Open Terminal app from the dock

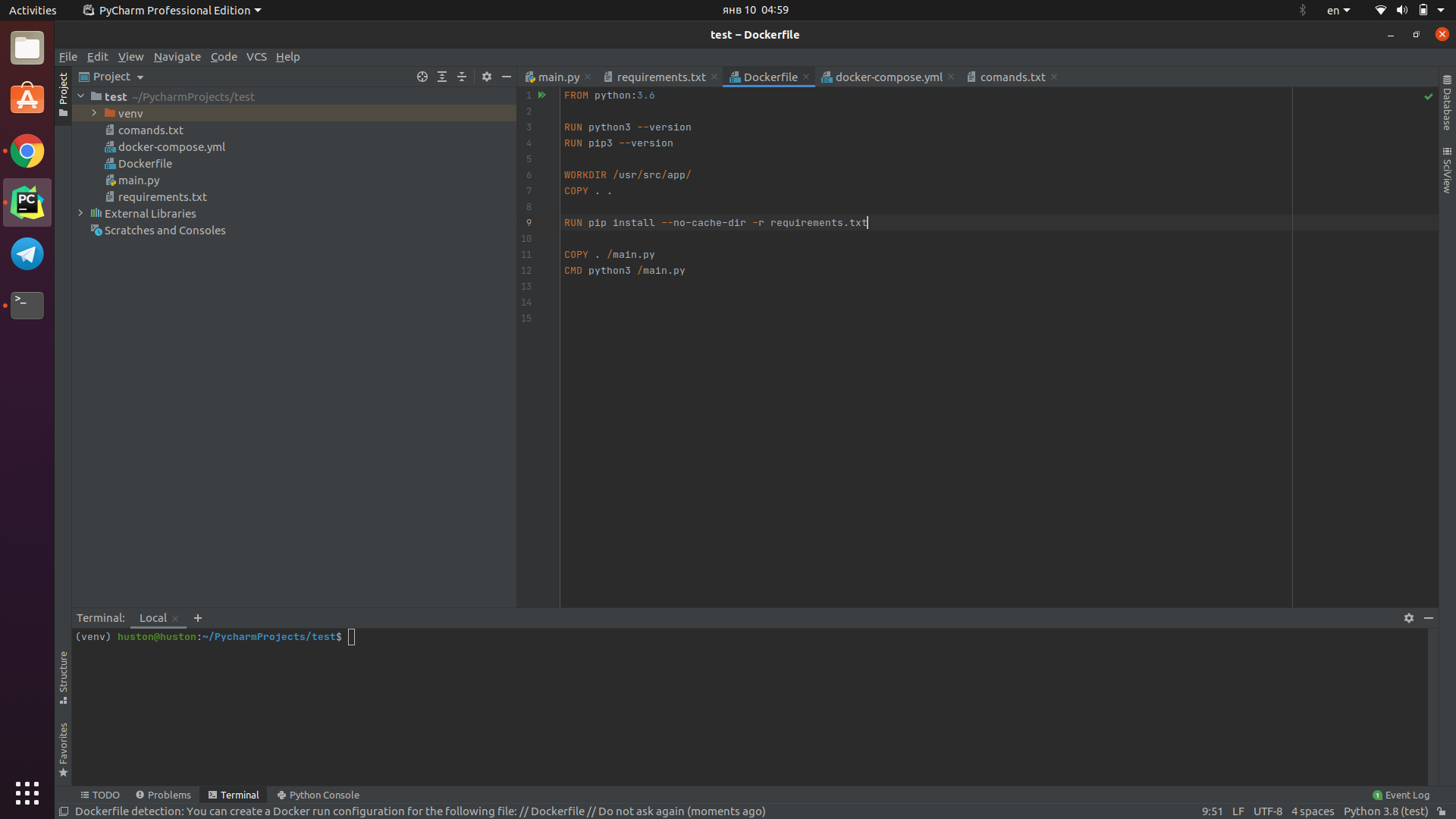pos(27,305)
